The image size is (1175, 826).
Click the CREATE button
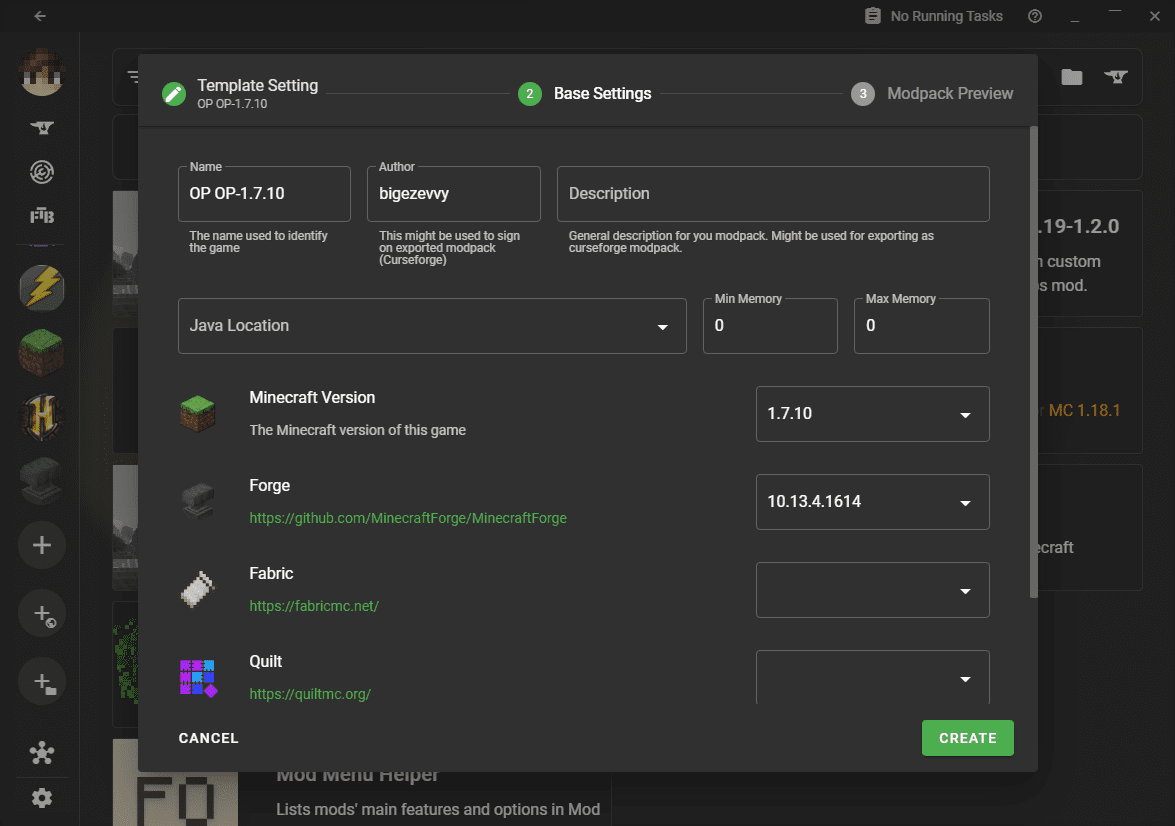967,738
